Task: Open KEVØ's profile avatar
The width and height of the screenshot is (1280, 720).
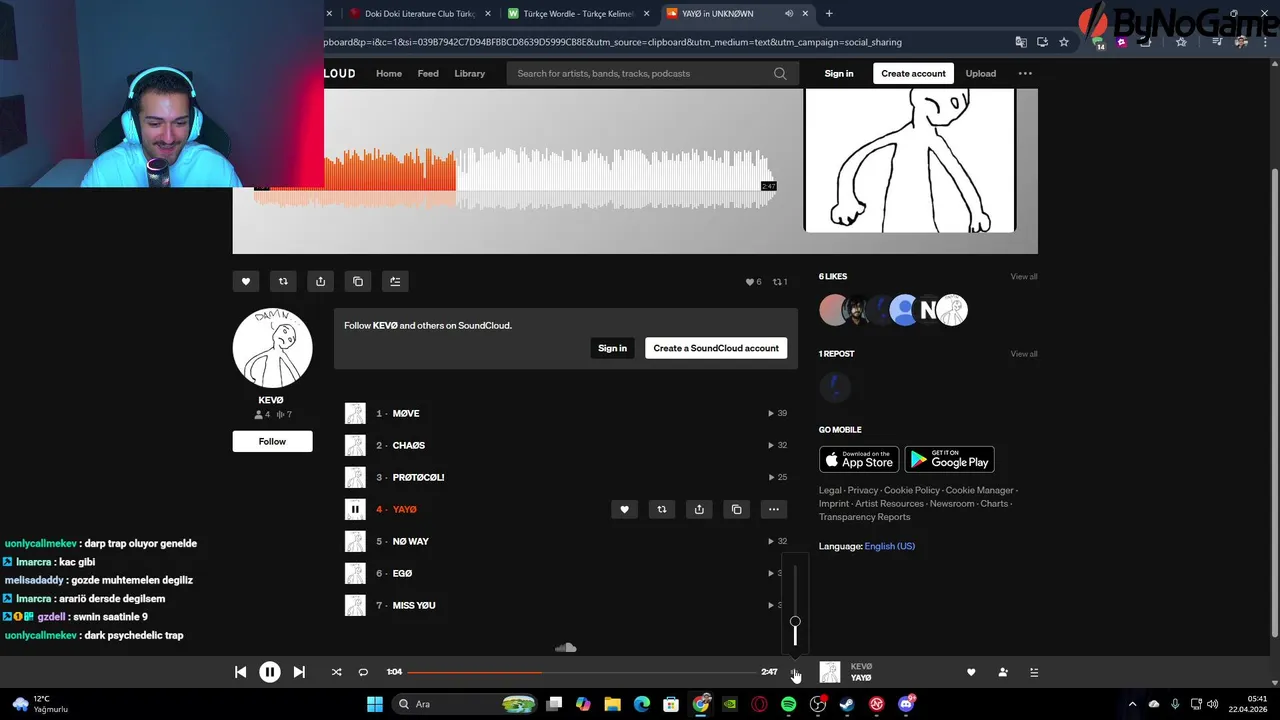Action: pyautogui.click(x=272, y=348)
